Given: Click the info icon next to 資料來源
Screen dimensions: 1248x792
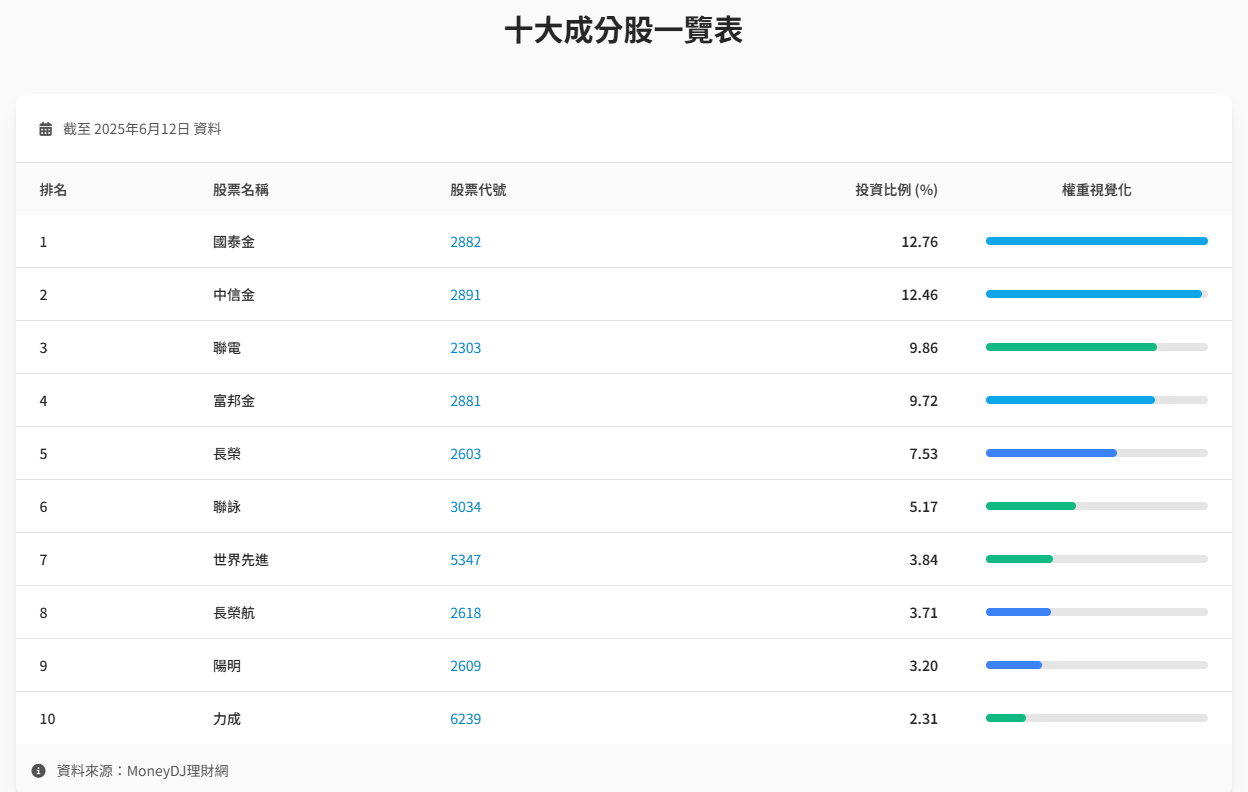Looking at the screenshot, I should tap(37, 770).
